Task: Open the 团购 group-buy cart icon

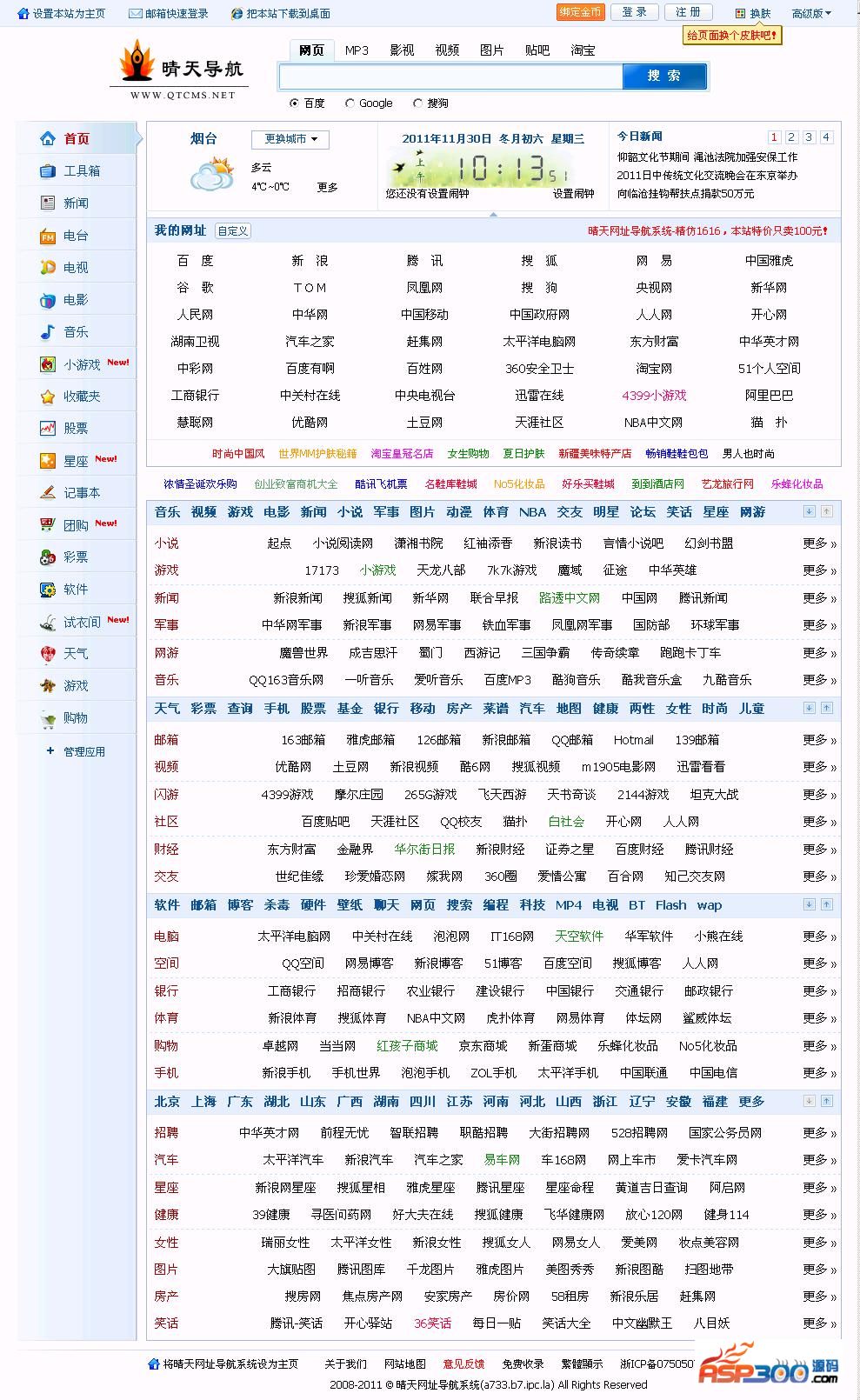Action: click(48, 524)
